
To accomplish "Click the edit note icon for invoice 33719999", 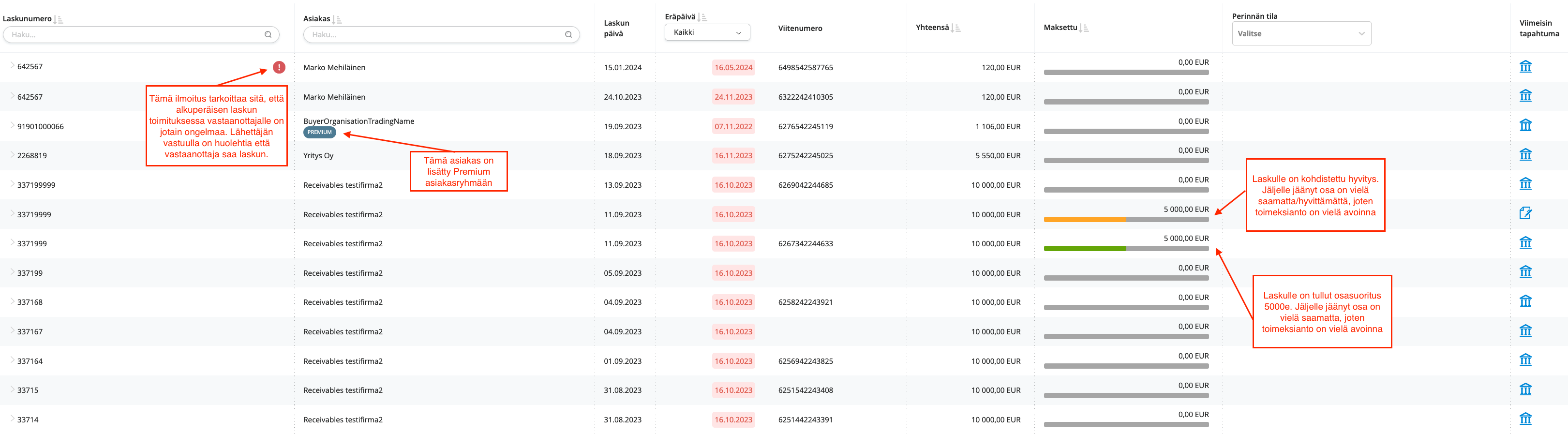I will point(1525,214).
